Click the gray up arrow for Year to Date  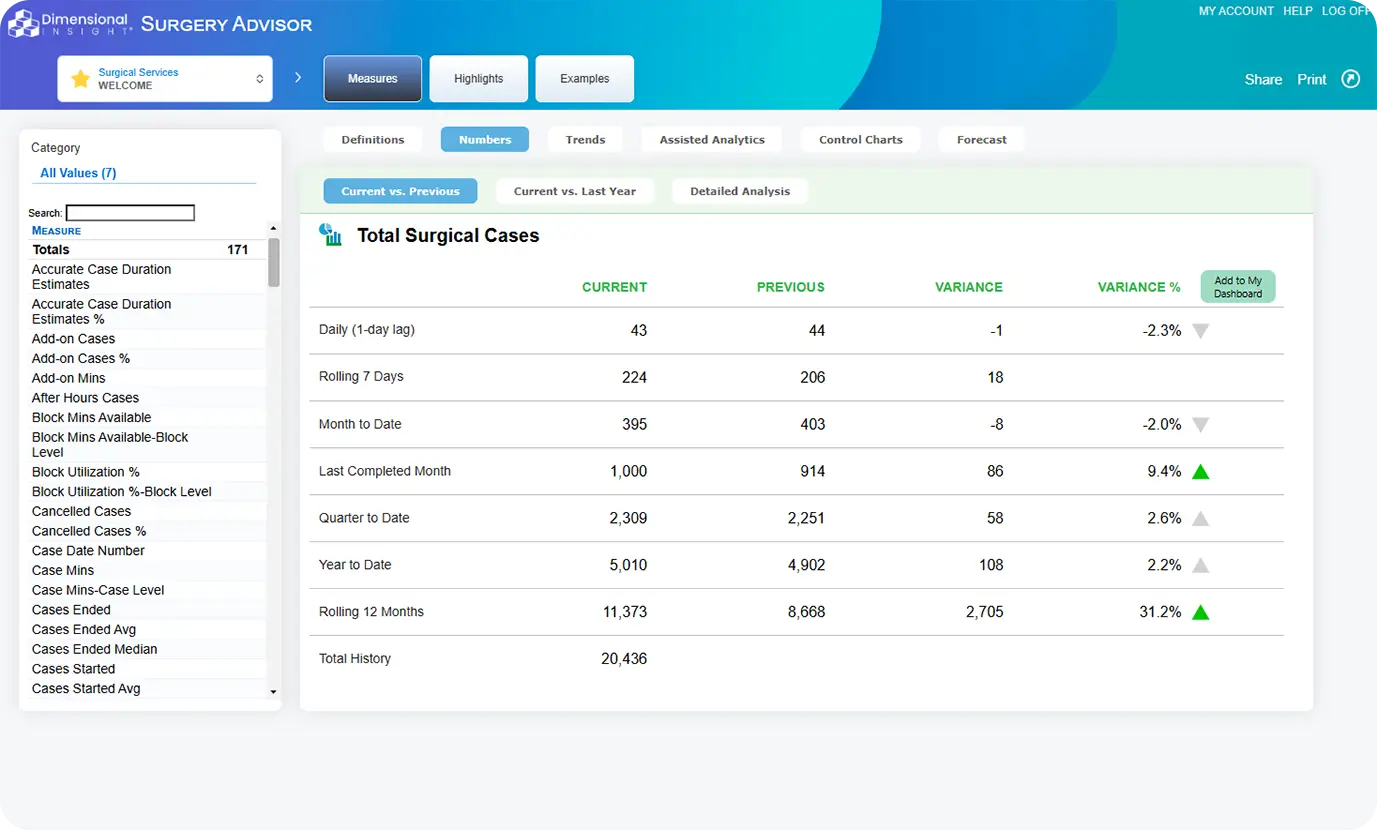click(x=1201, y=565)
